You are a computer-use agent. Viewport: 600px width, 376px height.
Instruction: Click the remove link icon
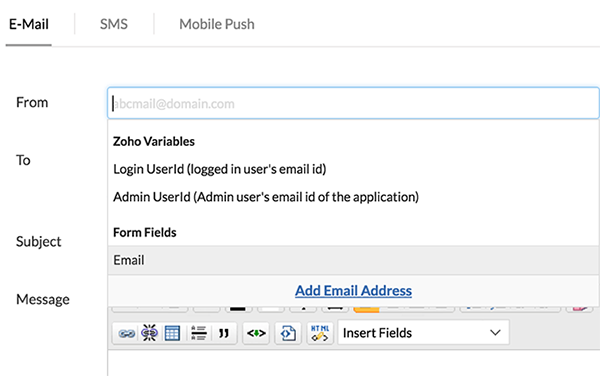tap(149, 334)
